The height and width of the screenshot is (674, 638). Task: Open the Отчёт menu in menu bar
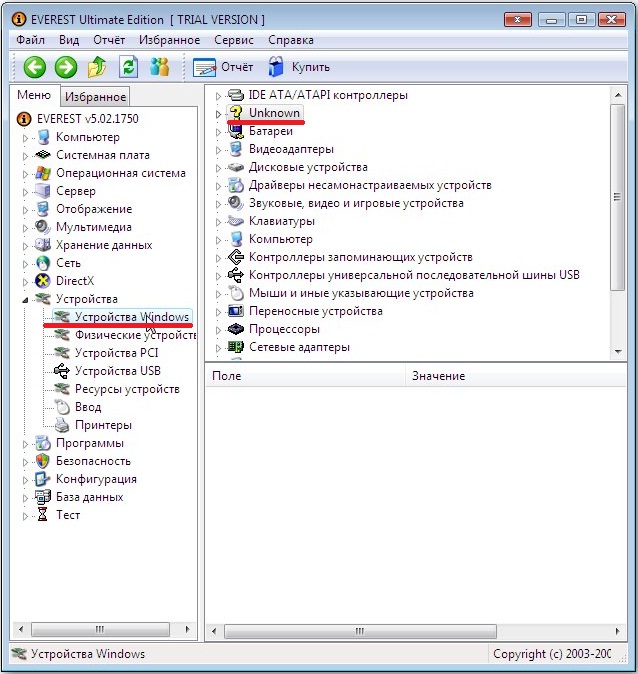(x=109, y=40)
